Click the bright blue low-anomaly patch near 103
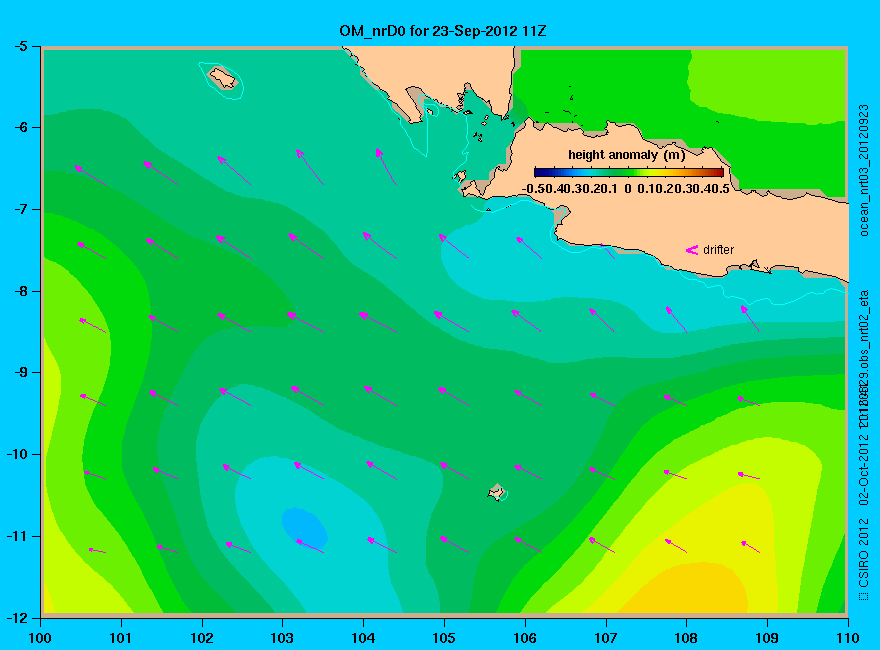 point(304,527)
